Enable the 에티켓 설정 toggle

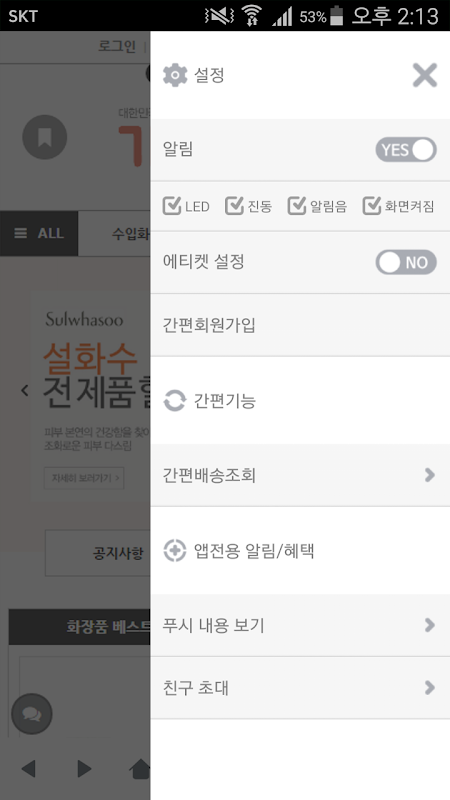pyautogui.click(x=406, y=262)
